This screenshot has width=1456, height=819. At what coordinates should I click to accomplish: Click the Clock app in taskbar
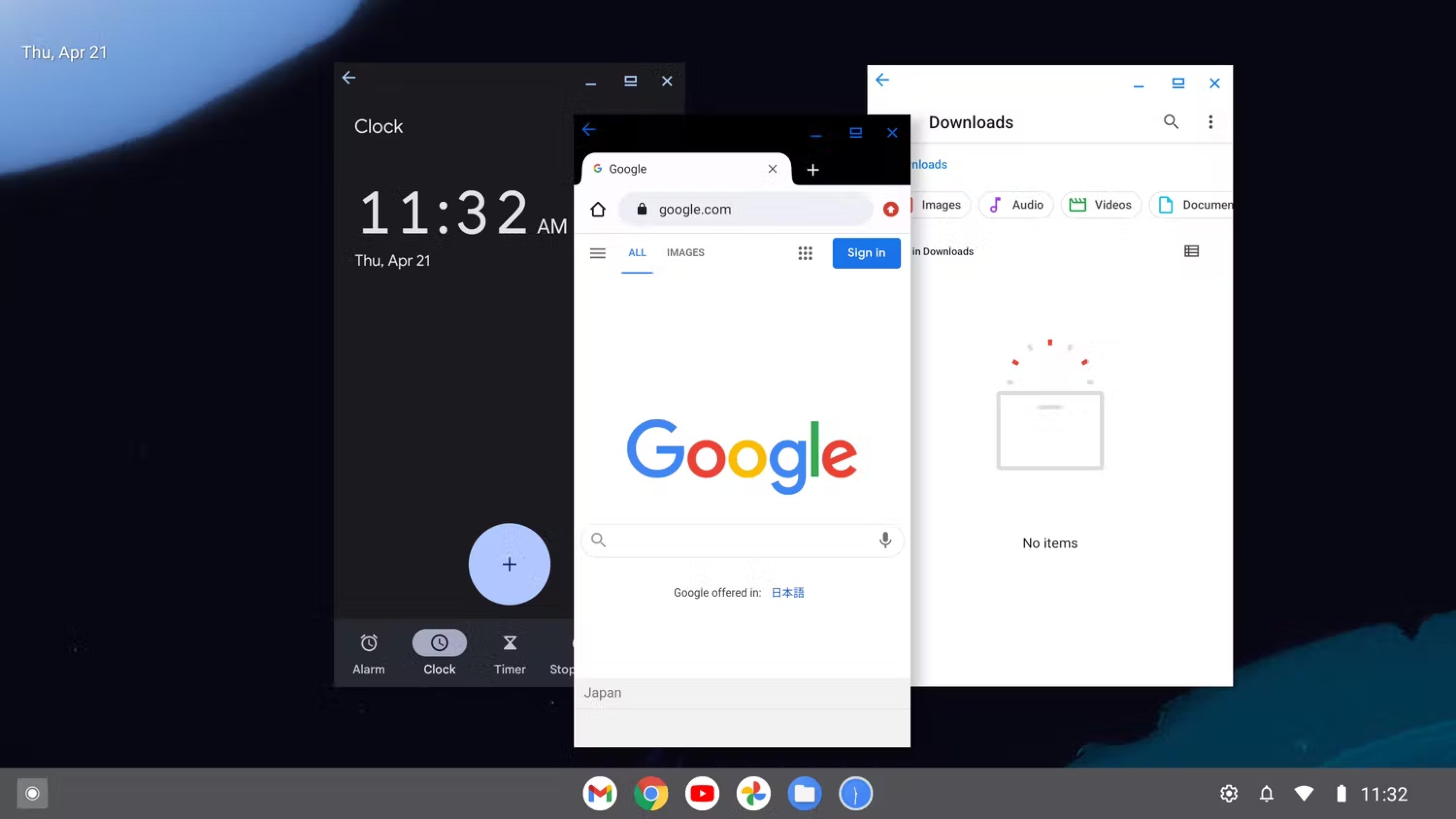click(855, 793)
